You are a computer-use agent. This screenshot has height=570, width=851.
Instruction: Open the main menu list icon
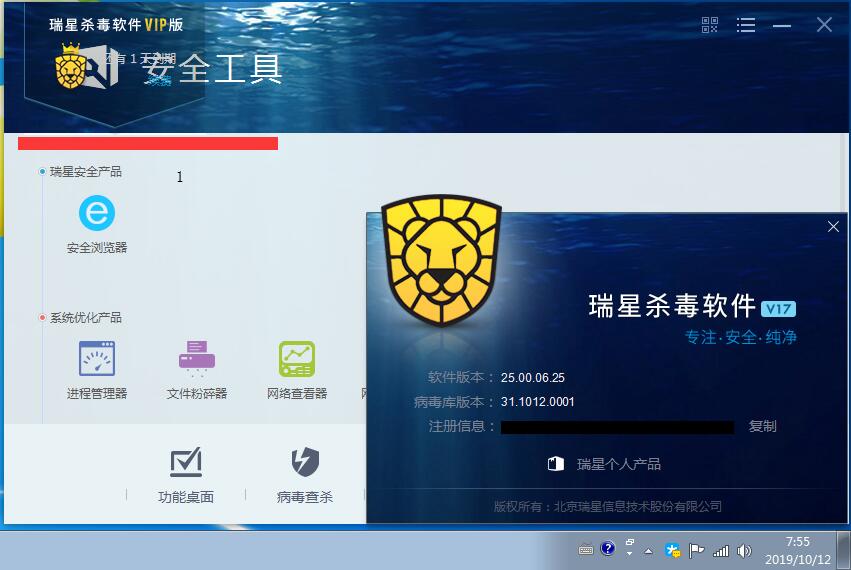coord(746,25)
